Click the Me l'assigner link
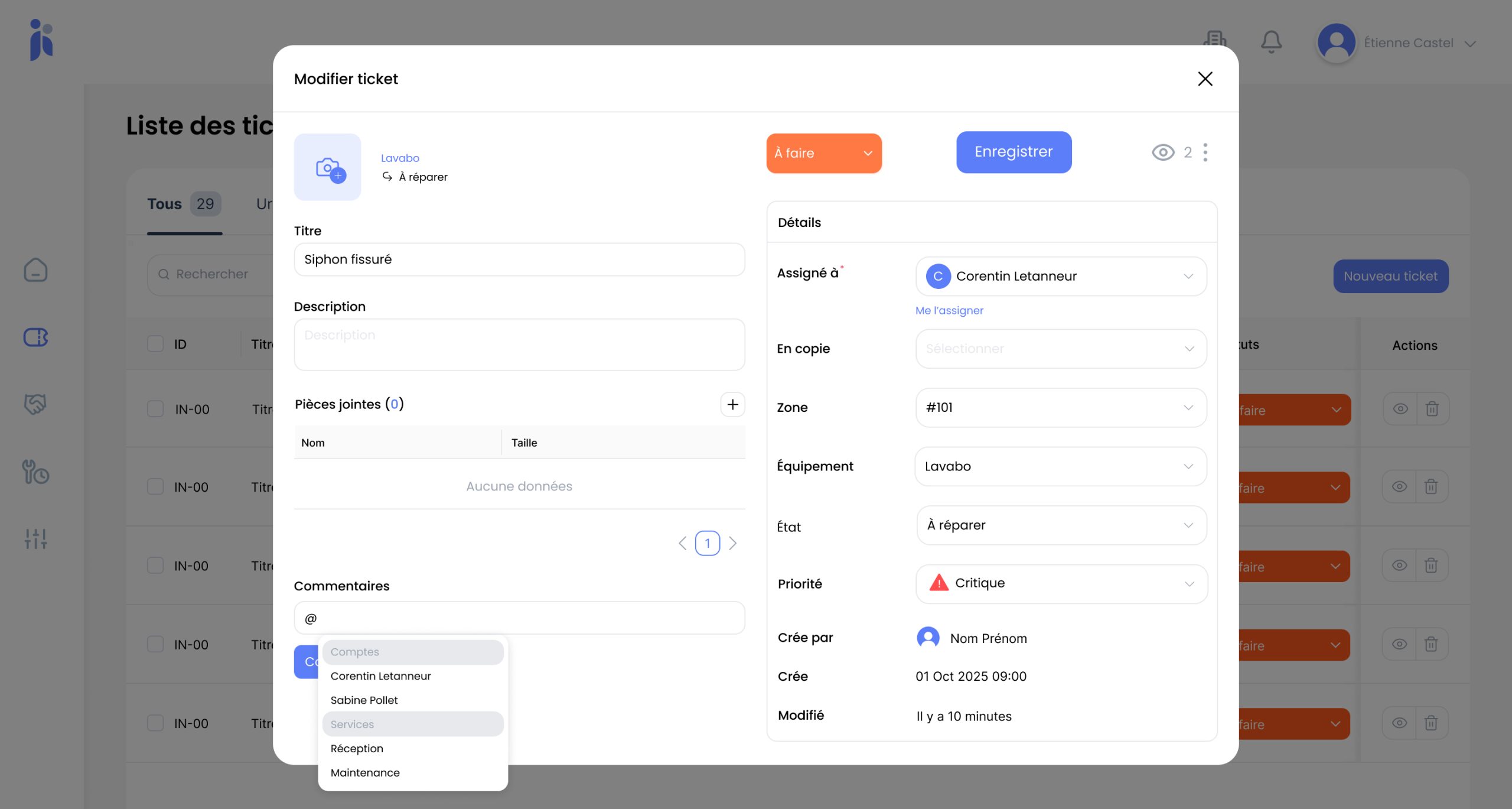Screen dimensions: 1512x809 949,311
